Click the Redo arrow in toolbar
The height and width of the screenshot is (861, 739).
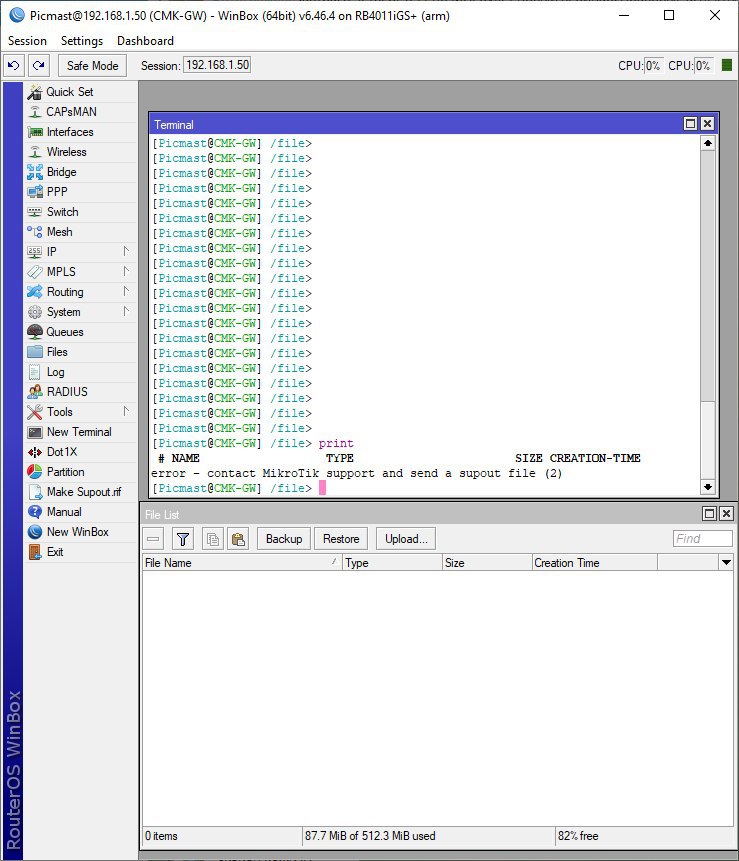(38, 66)
